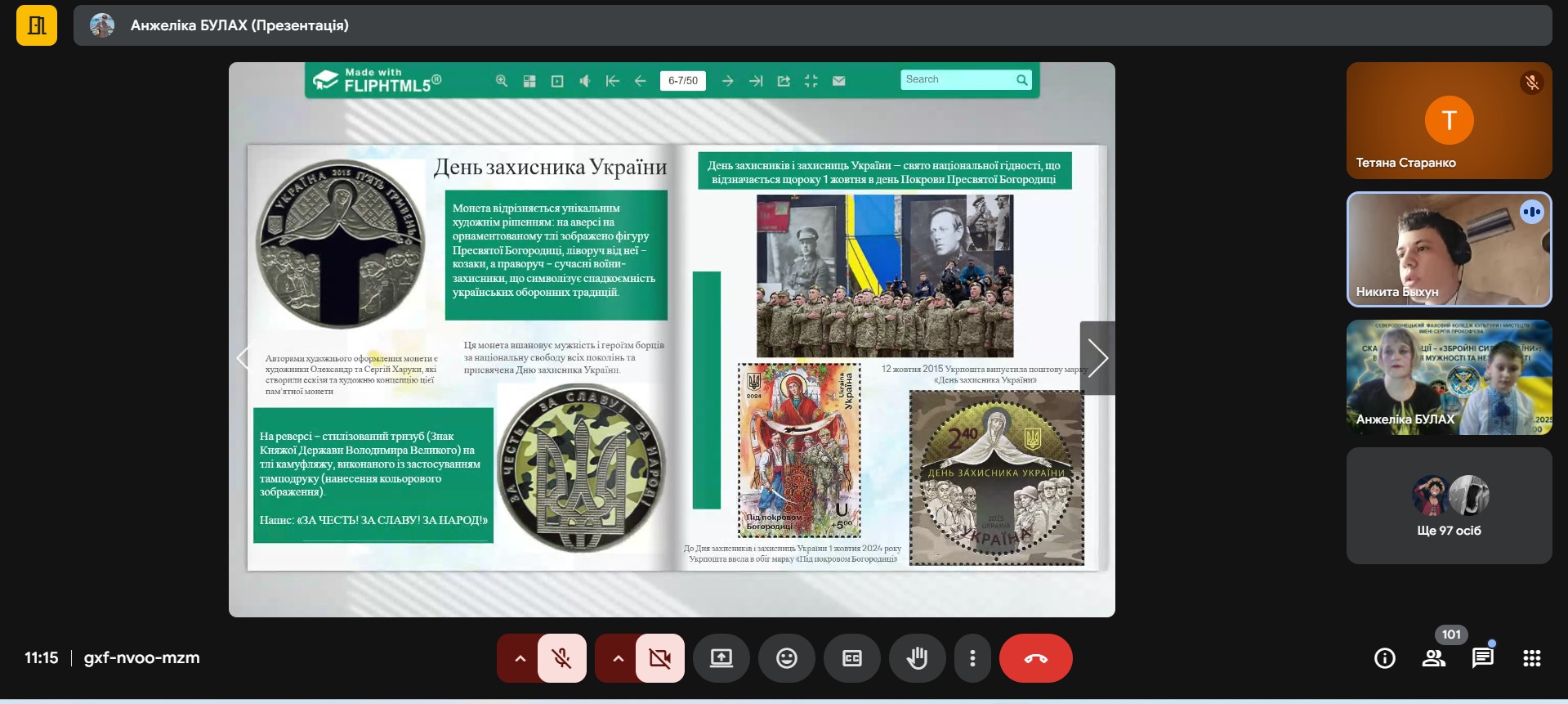1568x704 pixels.
Task: Click the flipbook Search field
Action: (957, 79)
